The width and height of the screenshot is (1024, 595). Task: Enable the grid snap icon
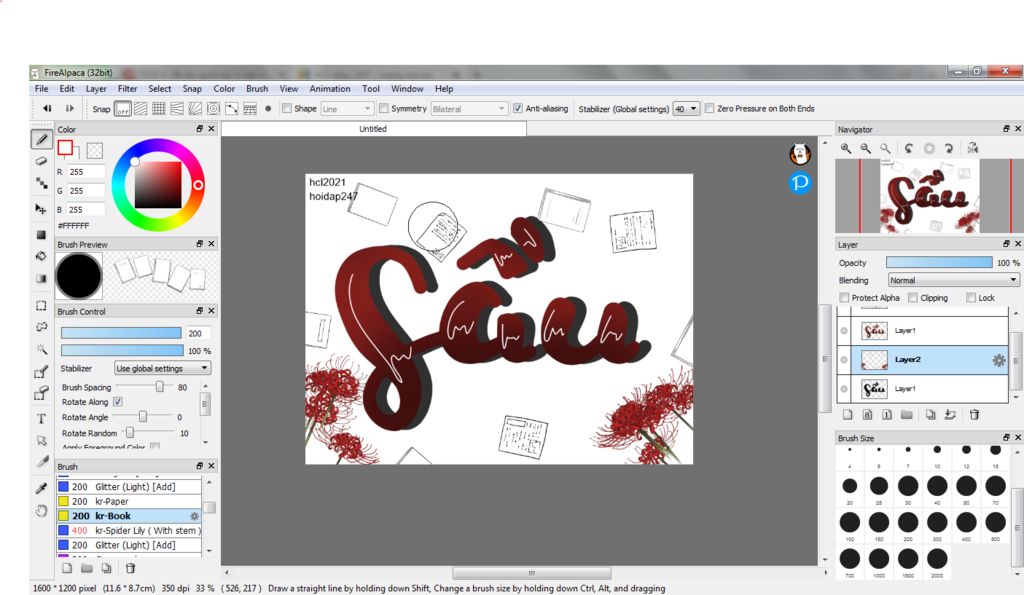tap(159, 109)
